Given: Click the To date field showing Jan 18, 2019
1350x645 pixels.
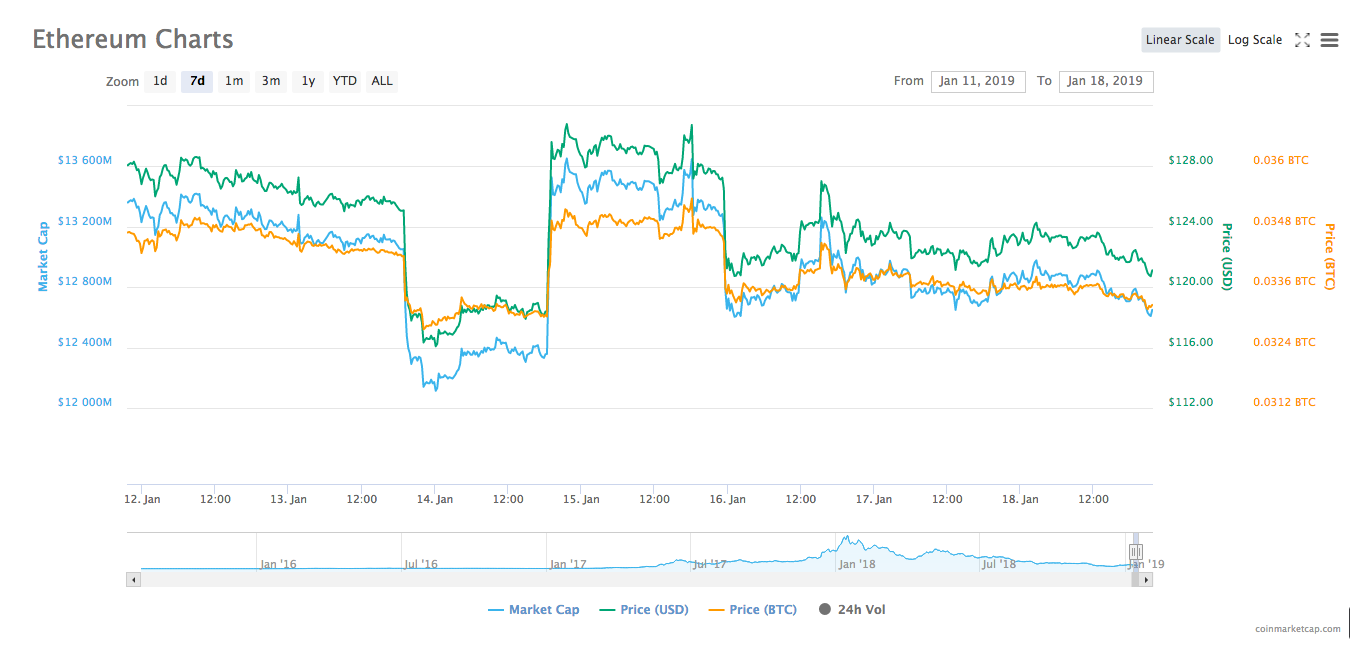Looking at the screenshot, I should 1106,81.
